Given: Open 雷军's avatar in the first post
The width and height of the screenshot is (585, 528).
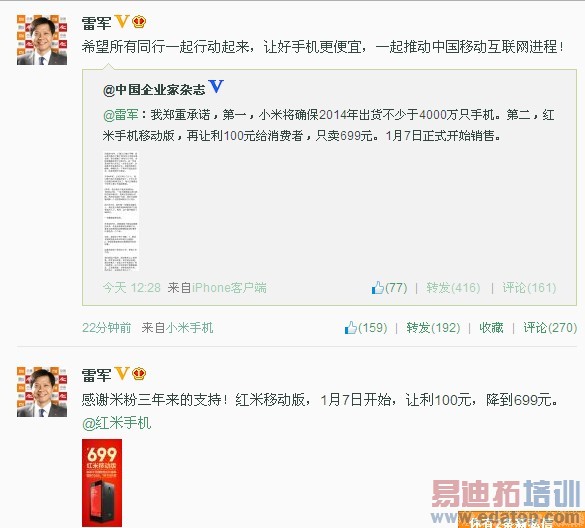Looking at the screenshot, I should tap(42, 40).
